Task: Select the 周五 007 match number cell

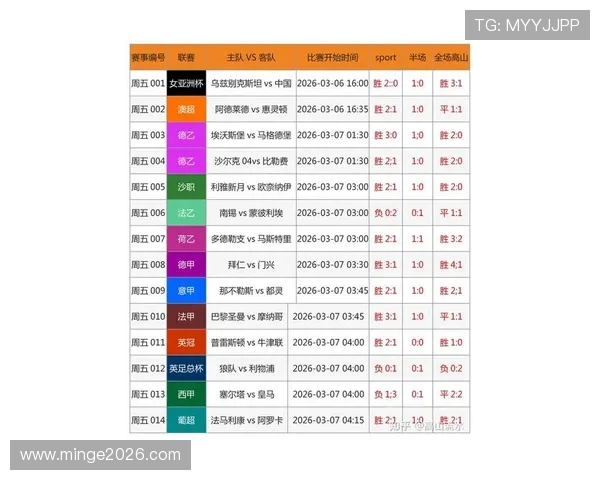Action: pos(148,239)
